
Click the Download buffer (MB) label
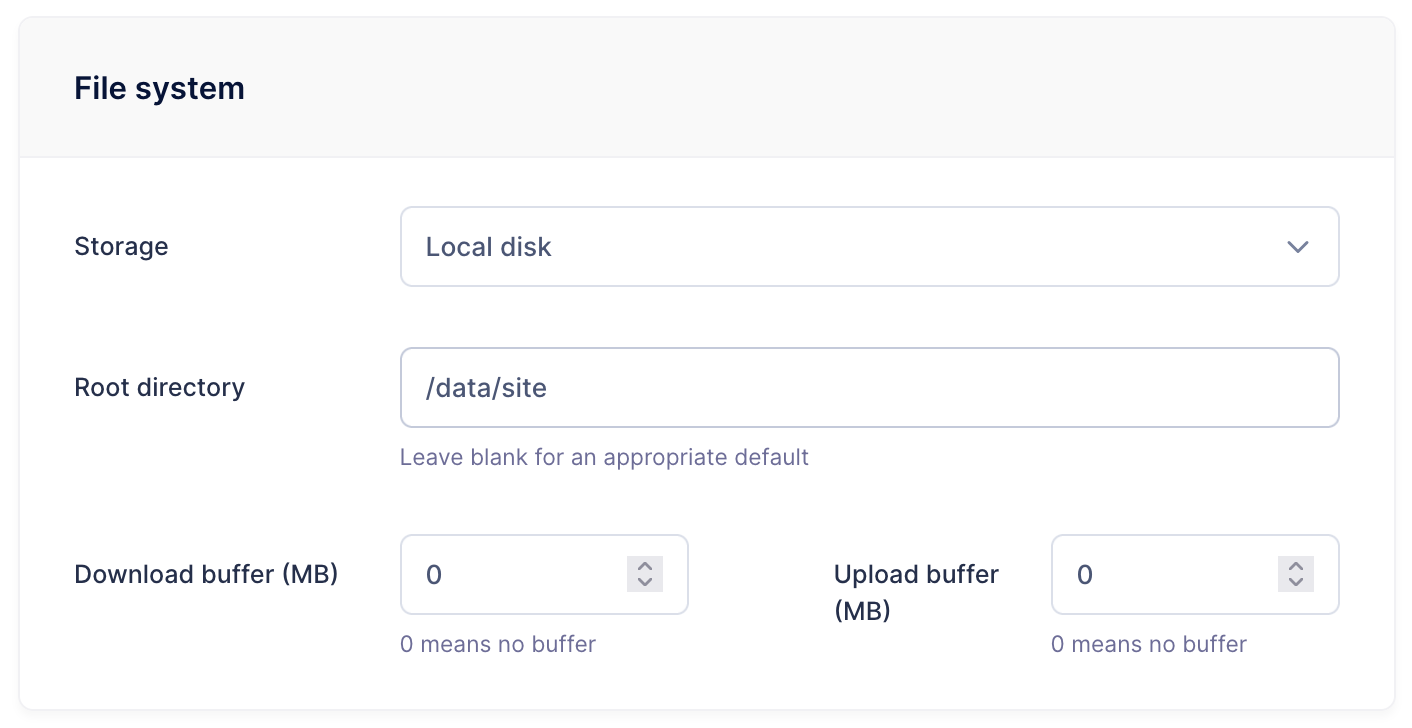coord(206,574)
